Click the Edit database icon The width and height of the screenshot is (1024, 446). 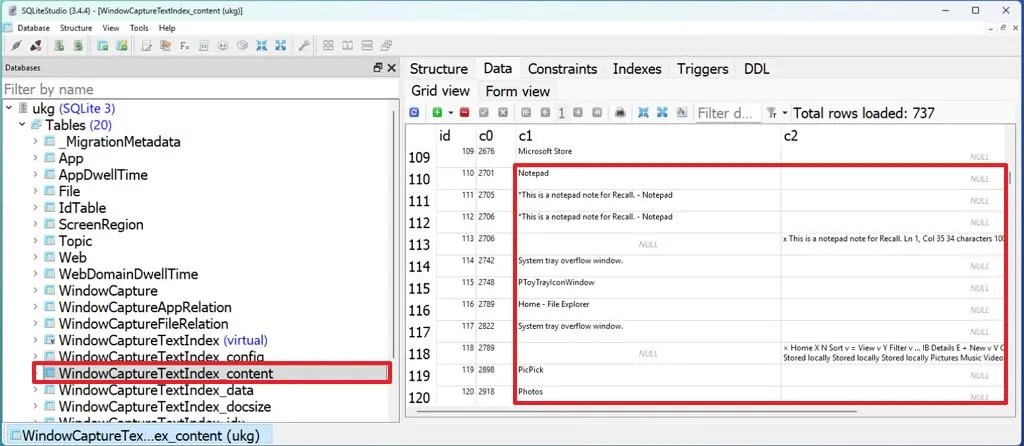78,46
